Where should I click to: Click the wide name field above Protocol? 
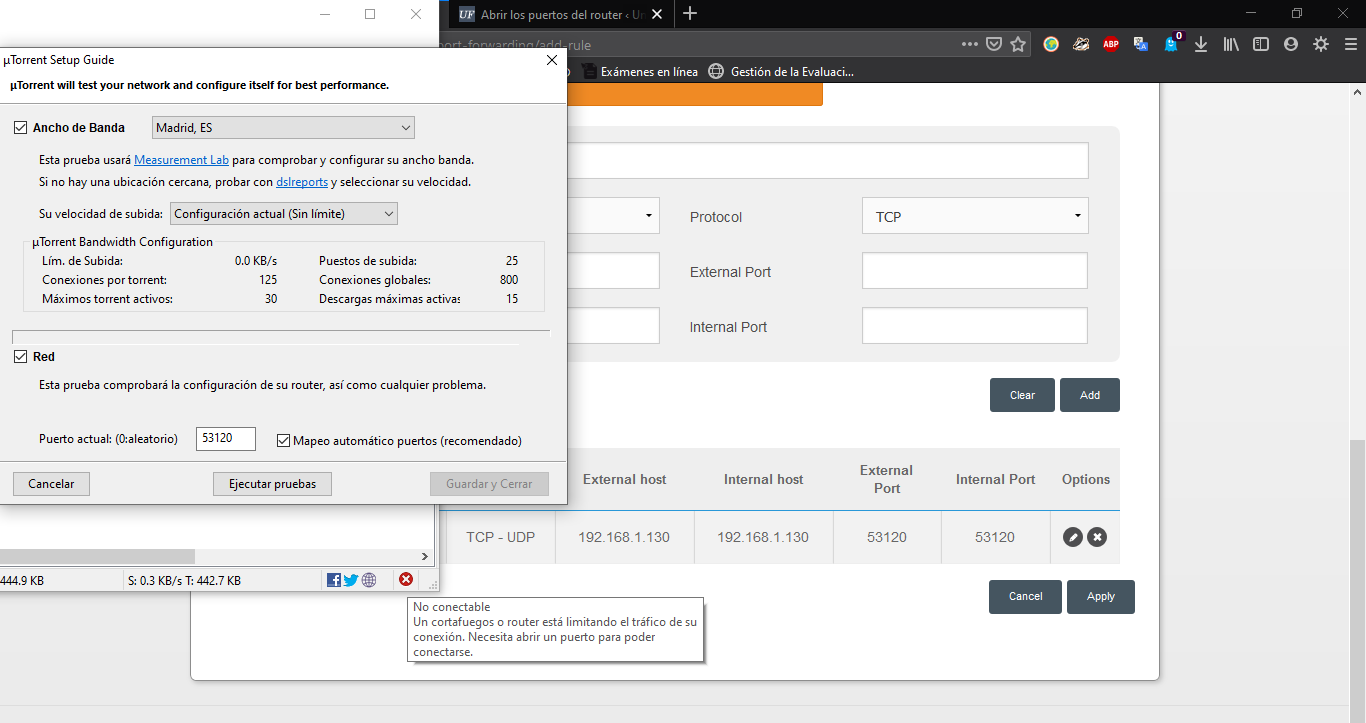pyautogui.click(x=828, y=161)
